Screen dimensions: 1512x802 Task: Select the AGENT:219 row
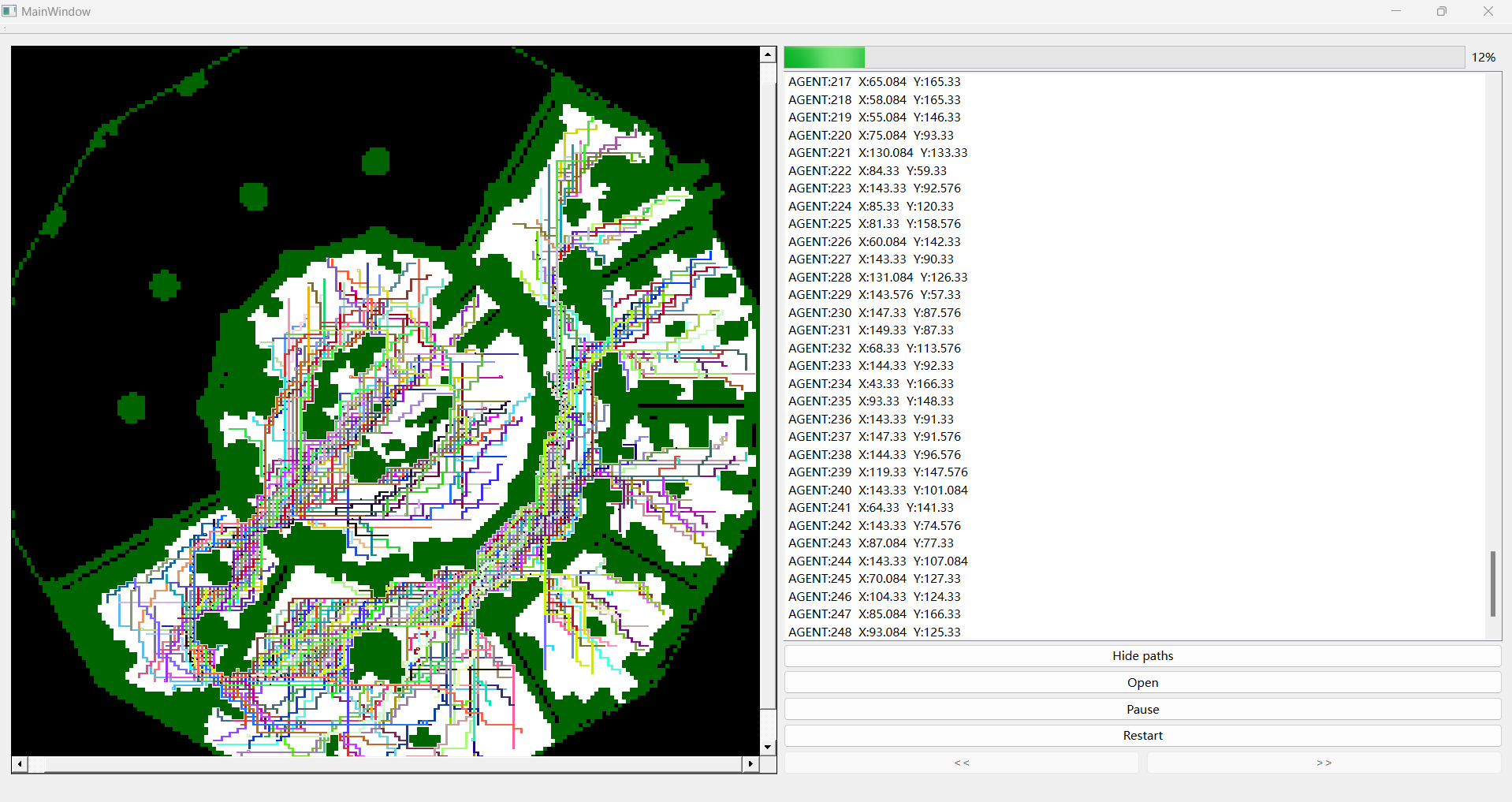coord(1135,118)
